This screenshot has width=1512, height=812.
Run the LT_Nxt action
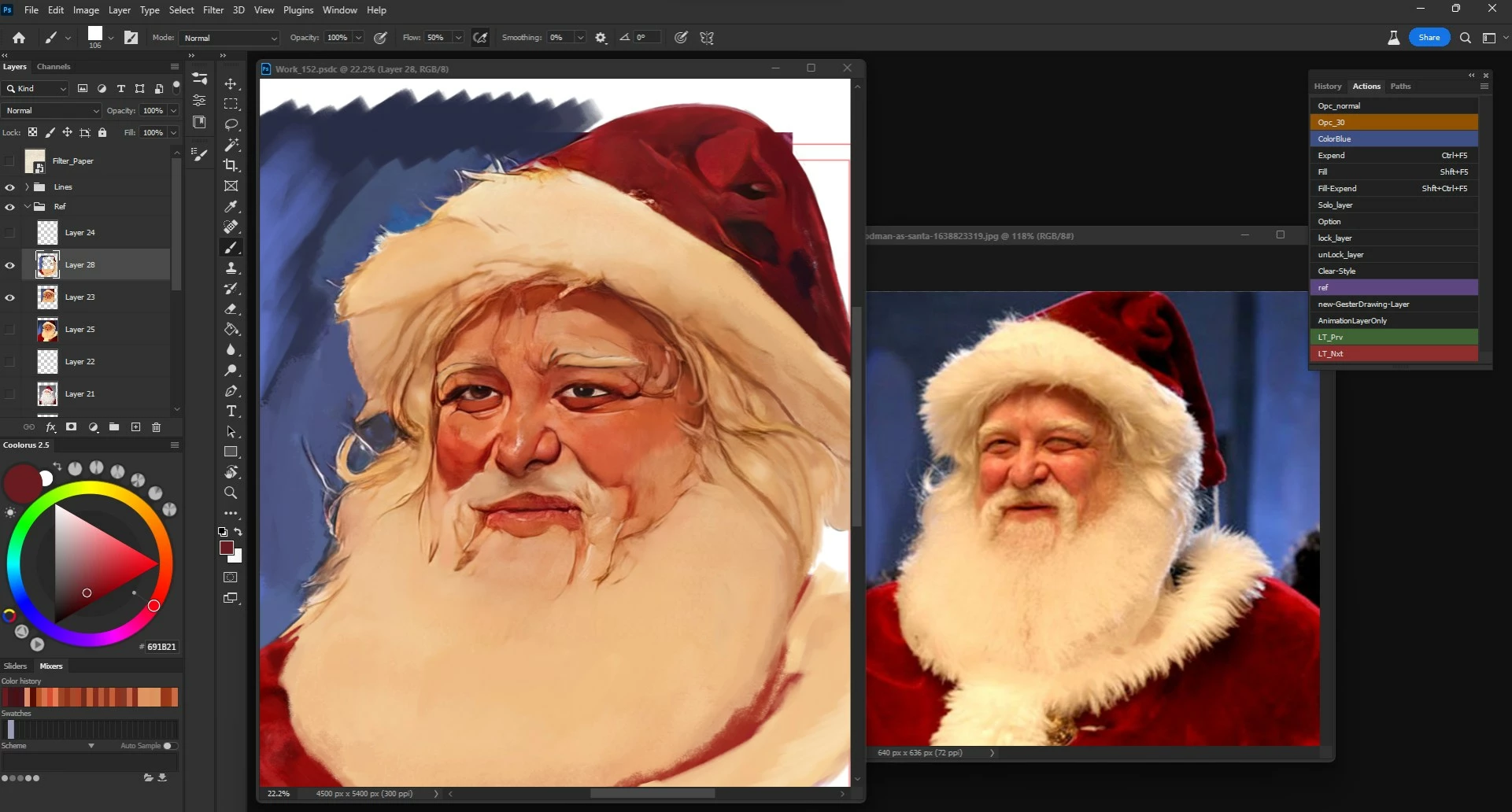point(1394,354)
